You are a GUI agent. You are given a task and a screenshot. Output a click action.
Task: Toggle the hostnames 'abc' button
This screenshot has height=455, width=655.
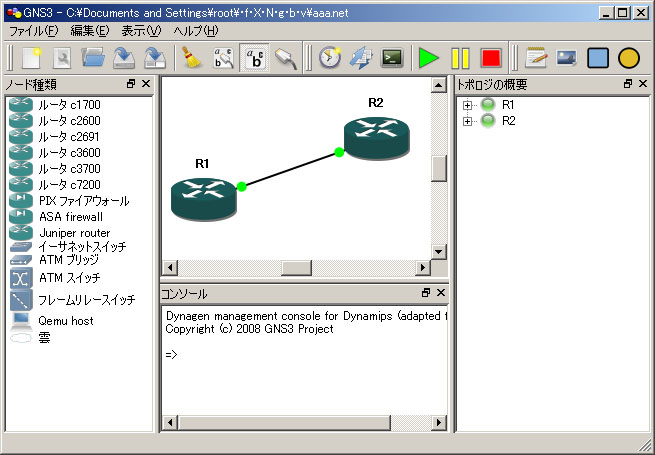pos(254,58)
